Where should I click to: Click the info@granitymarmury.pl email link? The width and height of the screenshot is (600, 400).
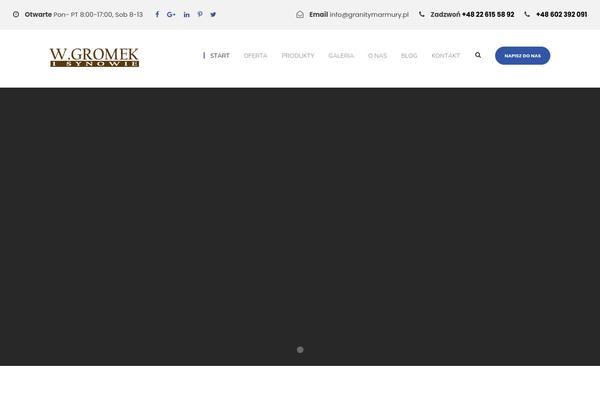pyautogui.click(x=369, y=15)
